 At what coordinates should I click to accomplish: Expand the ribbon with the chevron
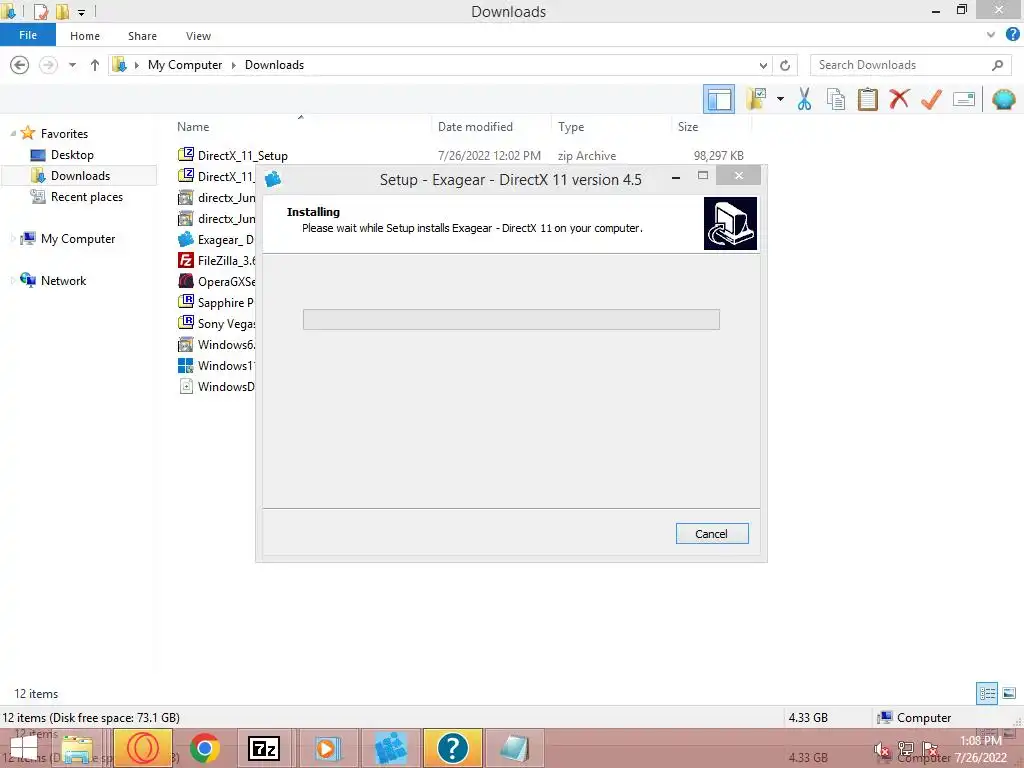(991, 35)
